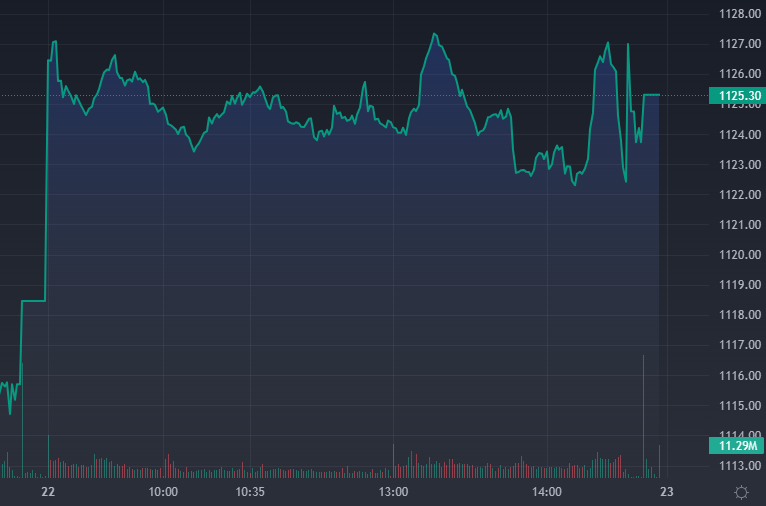Click the 11.29M volume label
The width and height of the screenshot is (766, 506).
[736, 445]
